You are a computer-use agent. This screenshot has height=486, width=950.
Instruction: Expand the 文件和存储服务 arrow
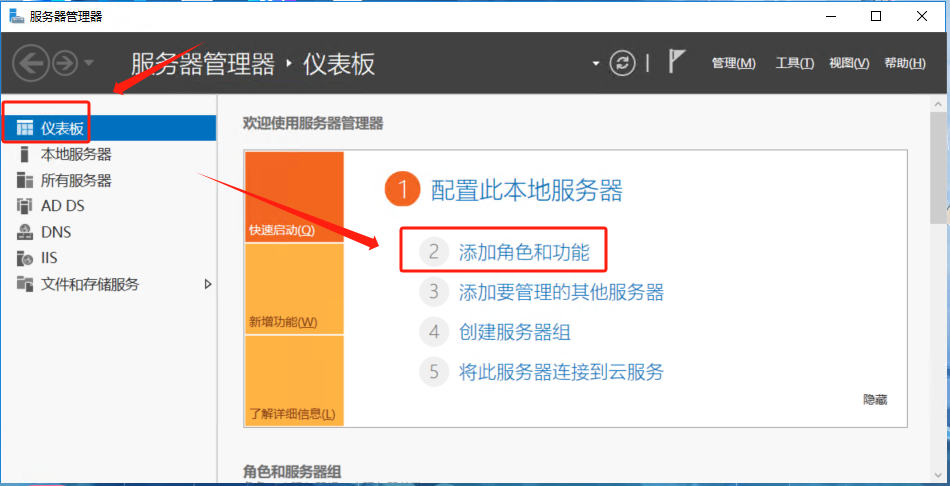pos(208,284)
